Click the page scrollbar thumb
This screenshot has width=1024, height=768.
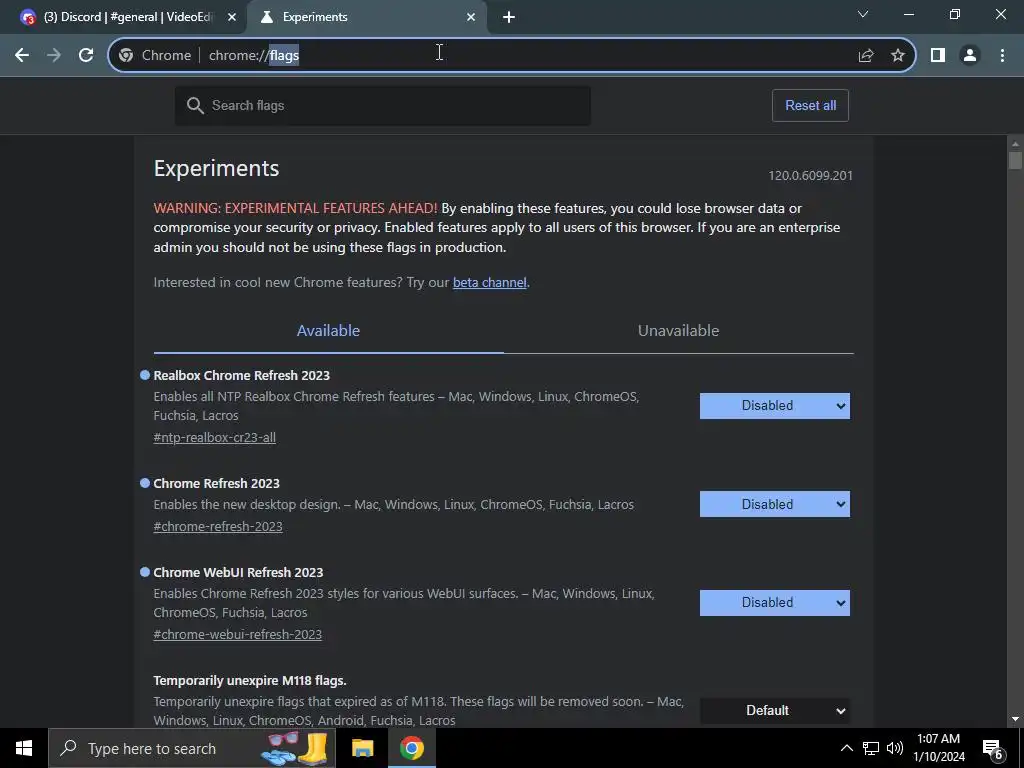[1015, 161]
